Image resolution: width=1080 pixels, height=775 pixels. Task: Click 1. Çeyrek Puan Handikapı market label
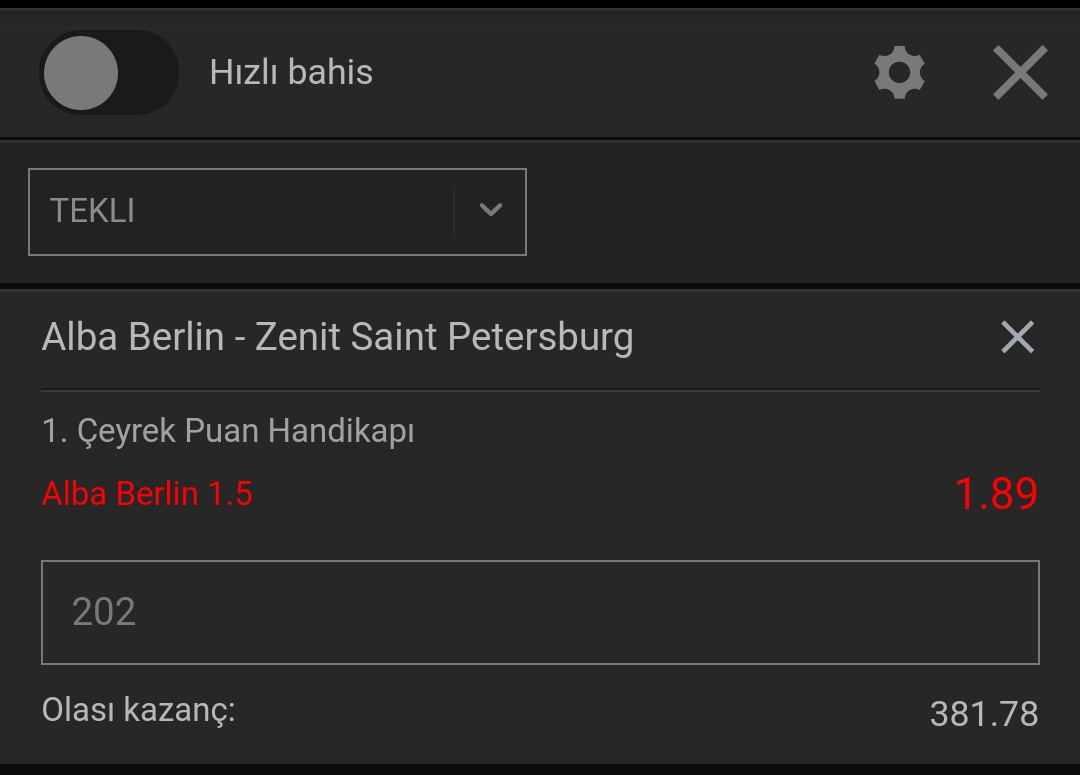pos(228,431)
